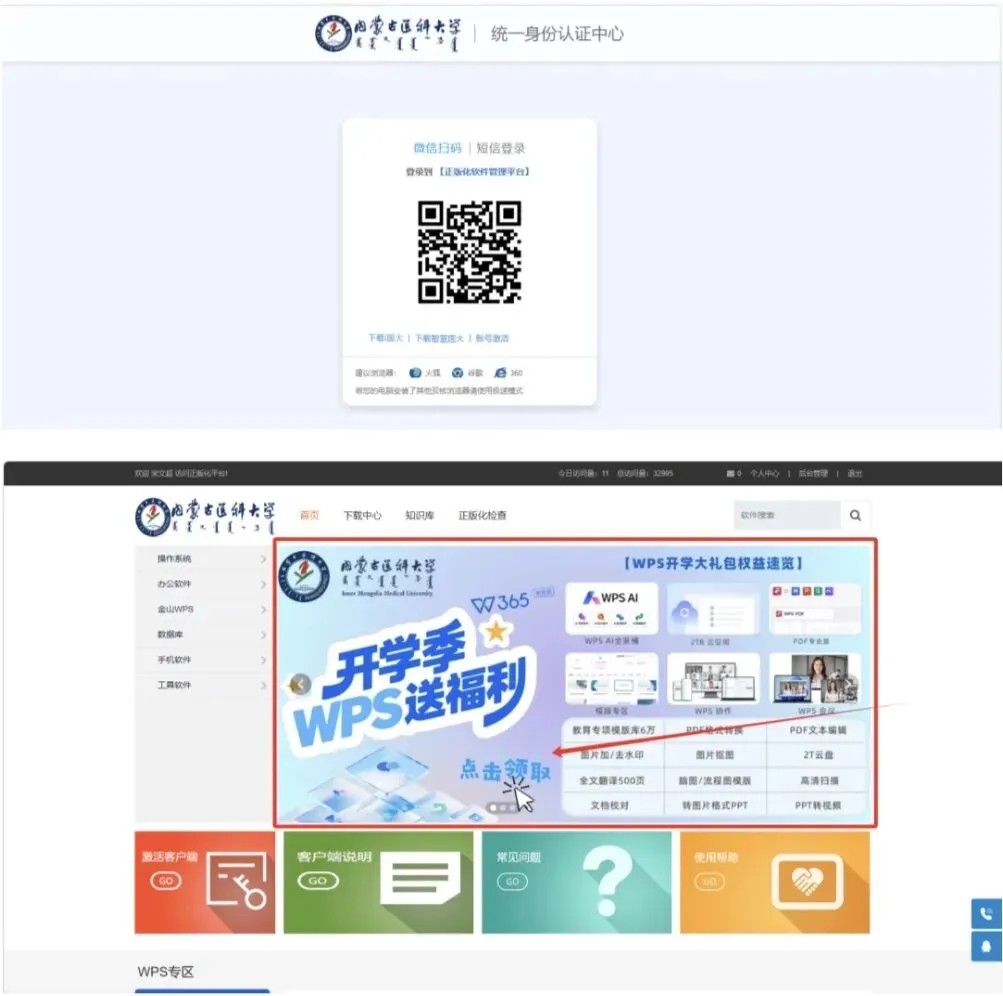Click the Chrome (谷歌) browser icon
The height and width of the screenshot is (996, 1003).
coord(457,372)
